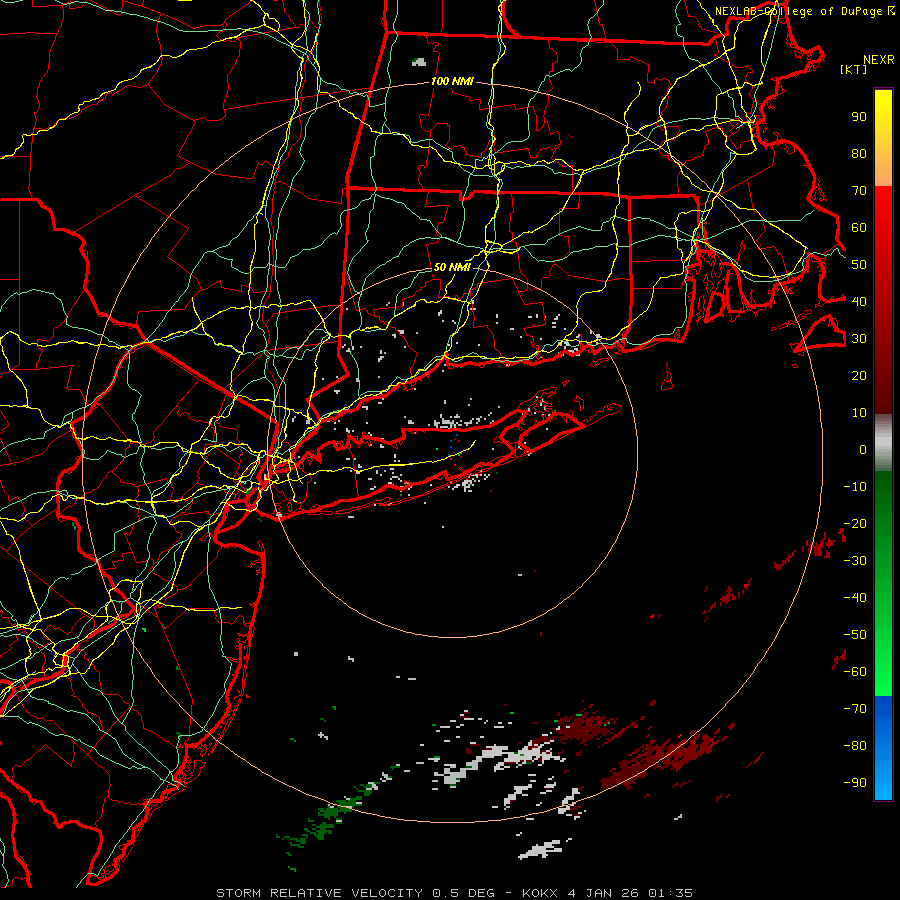This screenshot has width=900, height=900.
Task: Click the -50 value on velocity scale
Action: click(855, 635)
